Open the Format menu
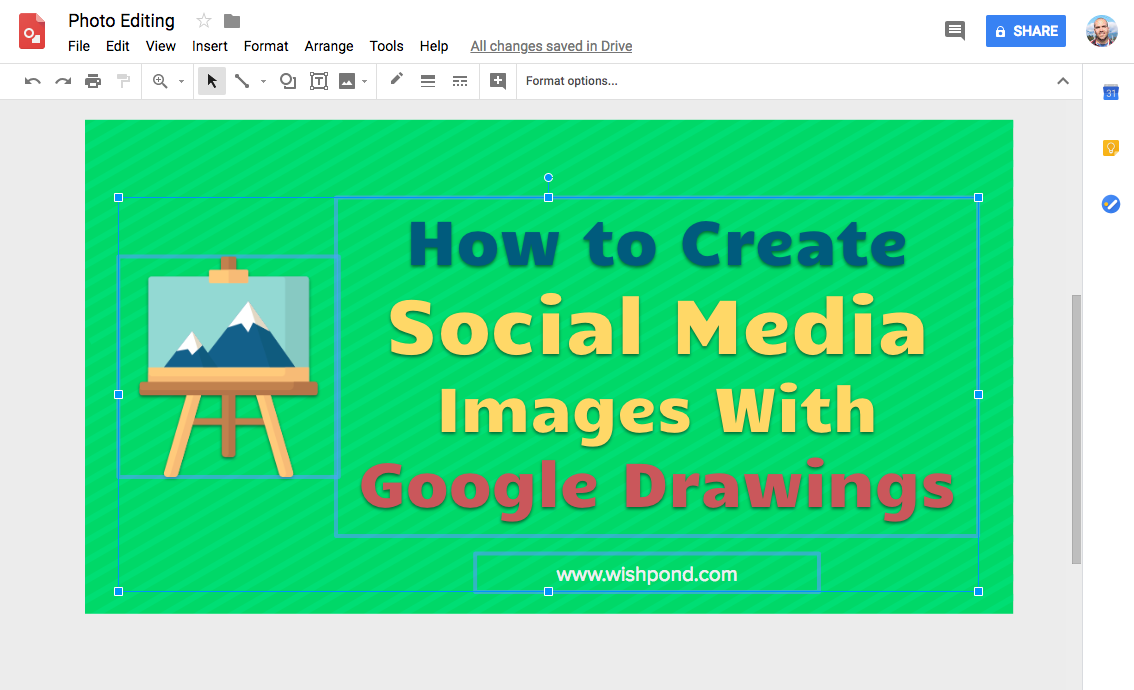The width and height of the screenshot is (1134, 690). point(266,46)
